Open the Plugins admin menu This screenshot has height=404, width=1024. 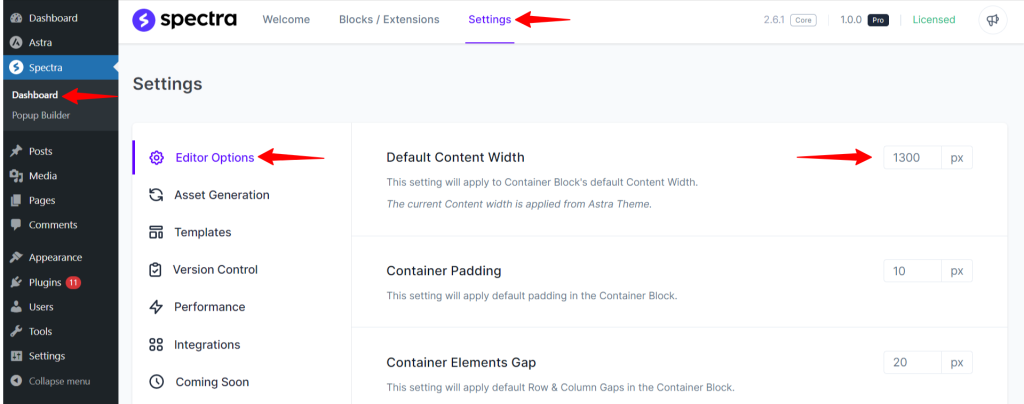[x=45, y=282]
